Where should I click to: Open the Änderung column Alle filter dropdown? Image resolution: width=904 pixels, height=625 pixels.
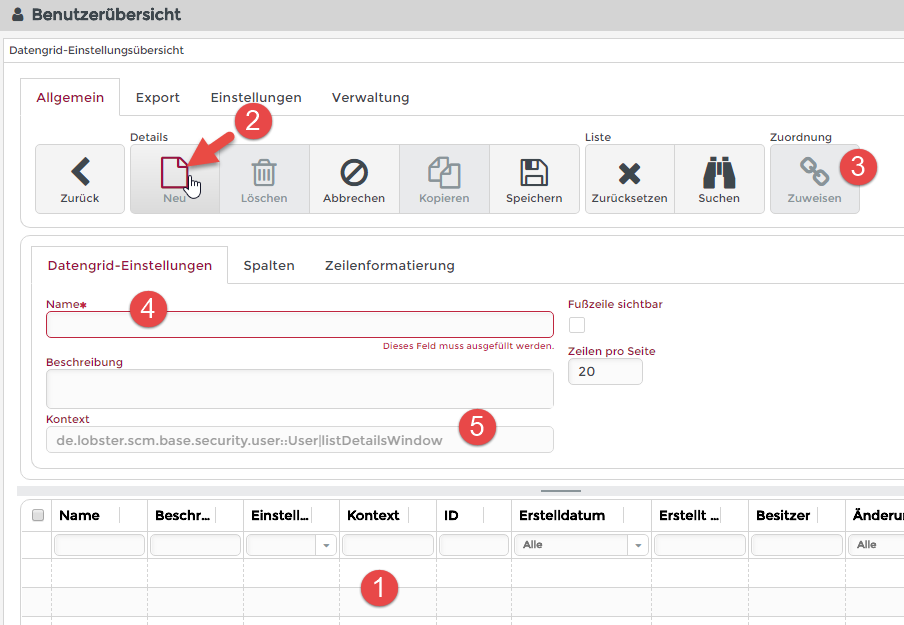(875, 545)
